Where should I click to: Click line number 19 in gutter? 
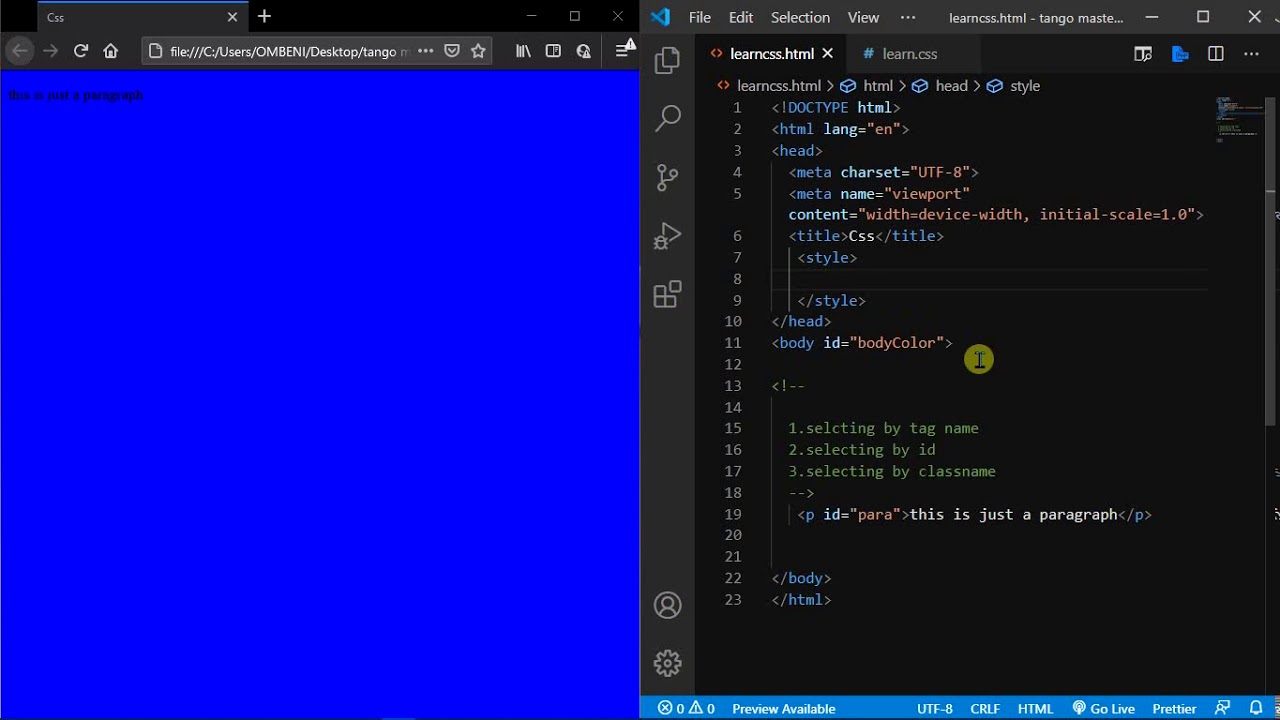733,514
